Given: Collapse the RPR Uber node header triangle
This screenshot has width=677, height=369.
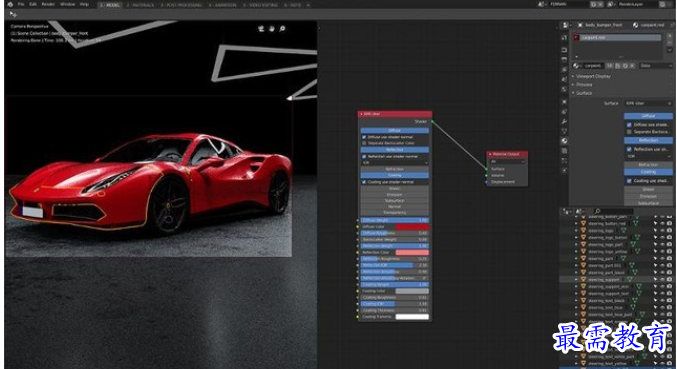Looking at the screenshot, I should point(361,114).
